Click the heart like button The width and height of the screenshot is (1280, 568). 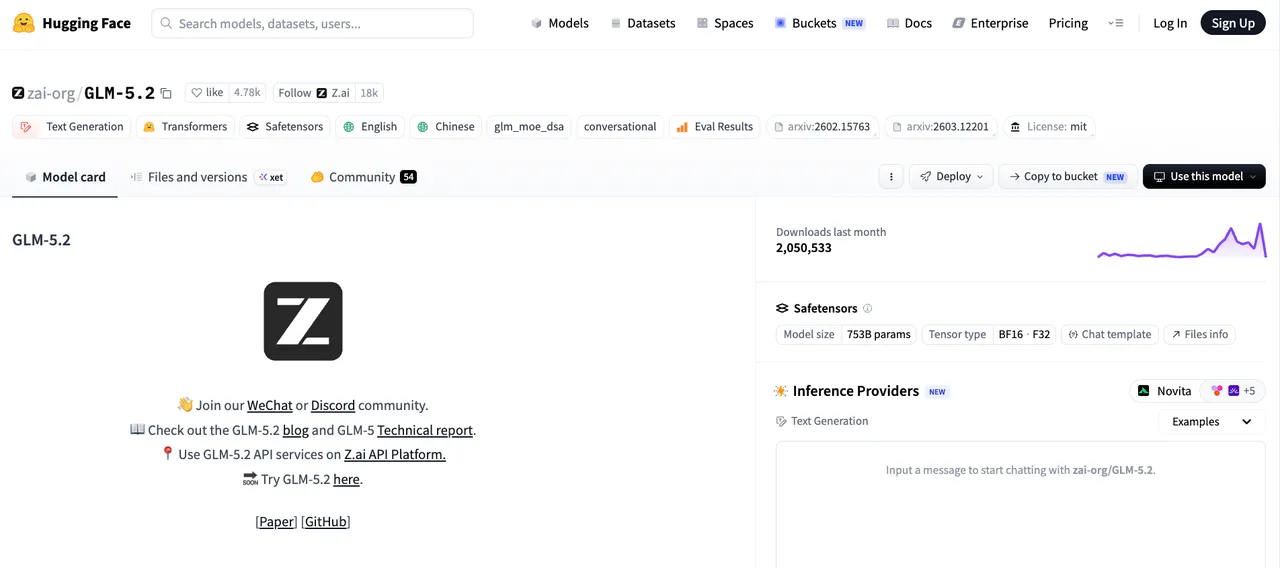coord(208,92)
